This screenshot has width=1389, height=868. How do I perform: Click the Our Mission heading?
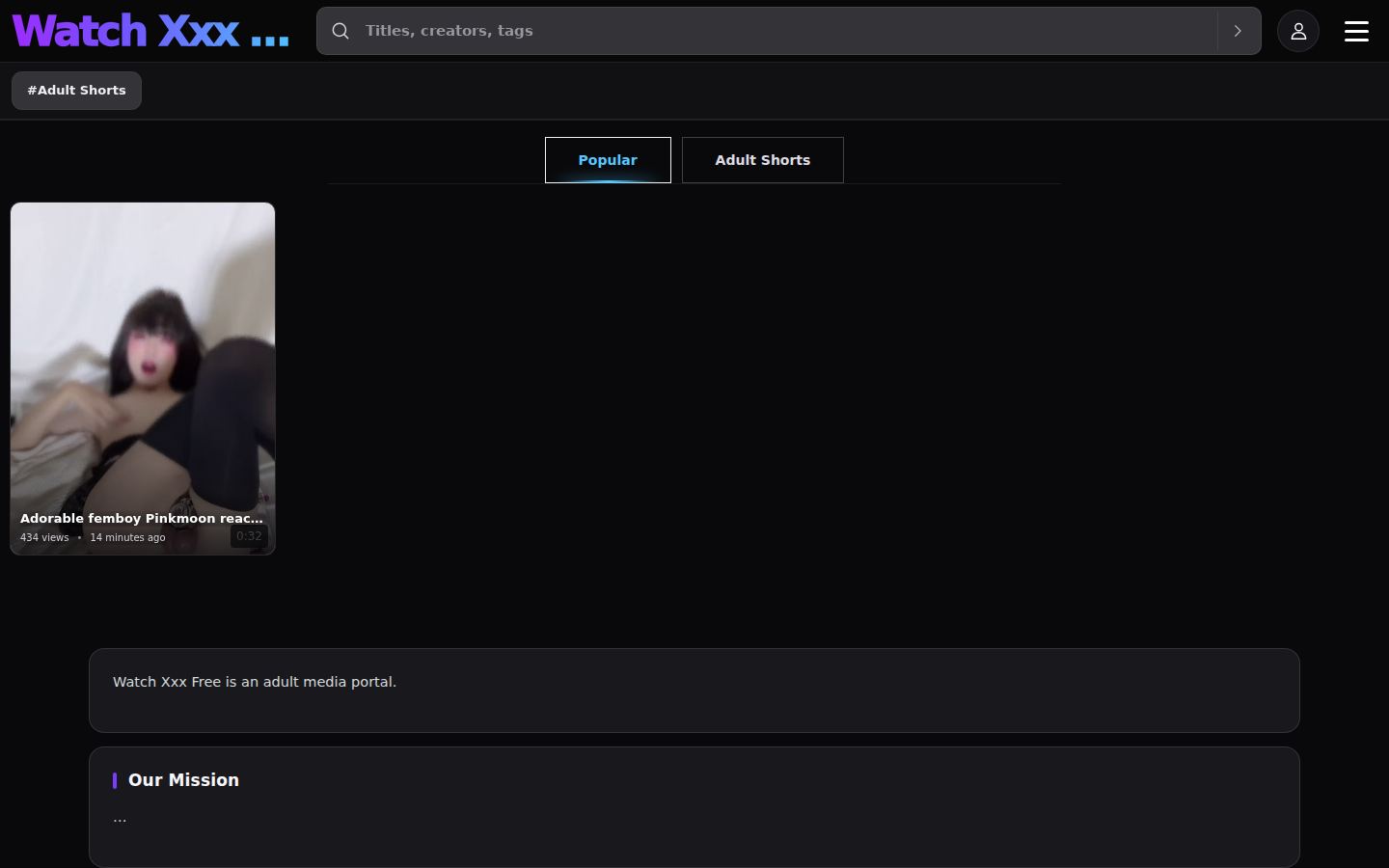183,780
